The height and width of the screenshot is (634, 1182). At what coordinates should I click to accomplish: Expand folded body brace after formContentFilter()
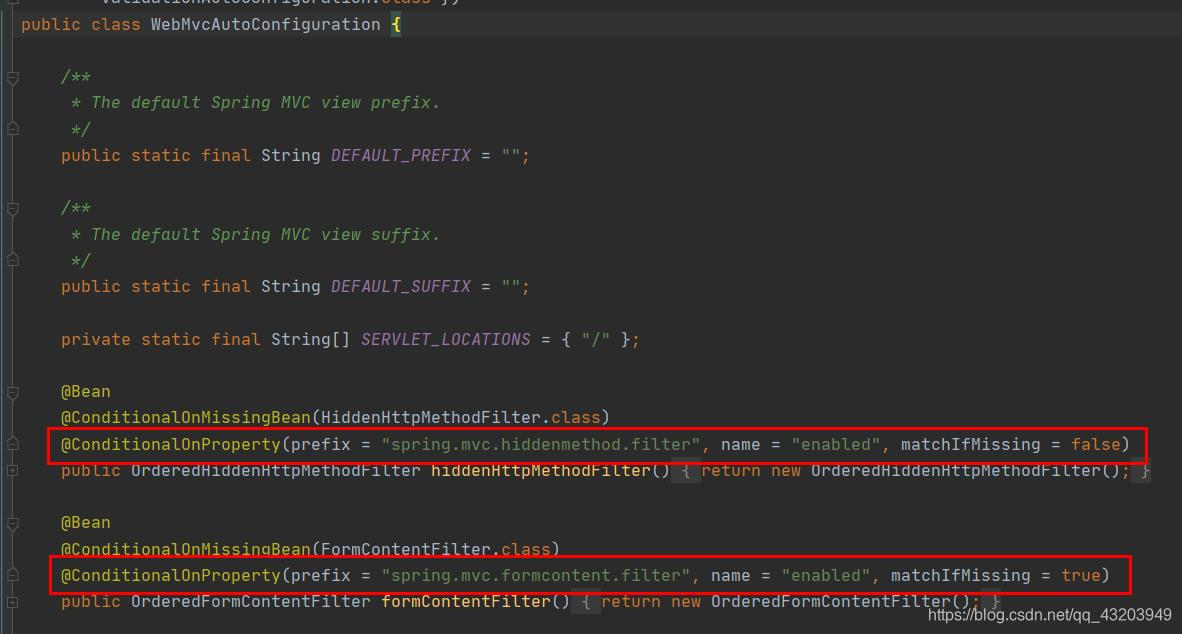click(586, 602)
